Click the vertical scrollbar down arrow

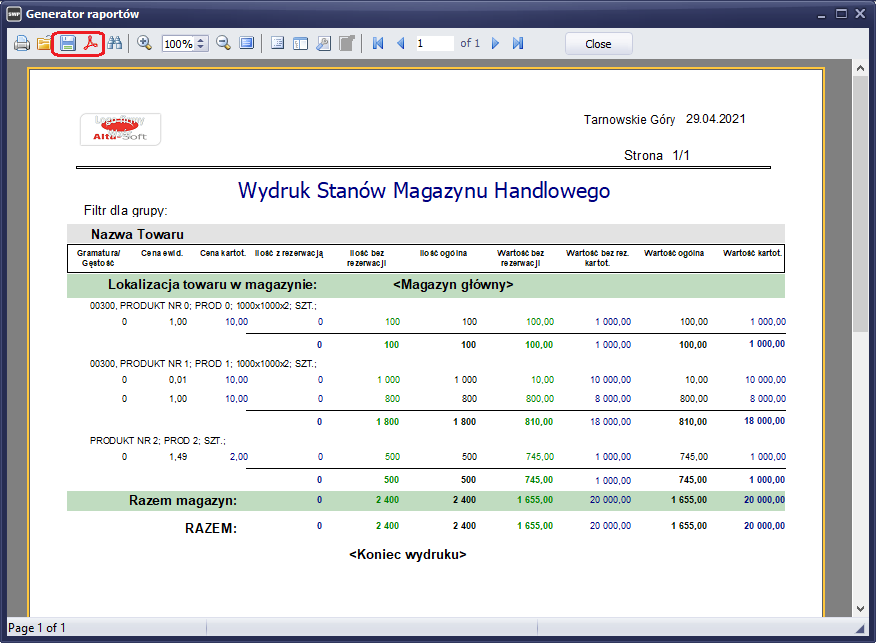tap(859, 608)
